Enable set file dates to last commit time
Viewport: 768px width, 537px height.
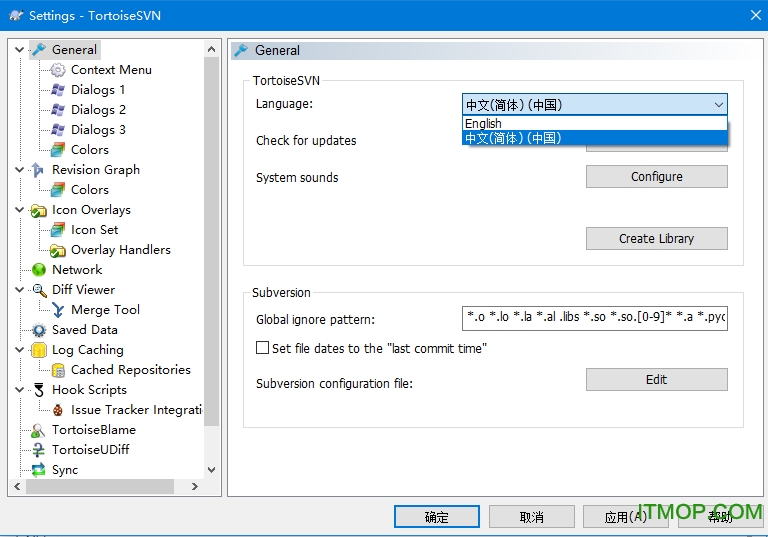[x=263, y=348]
